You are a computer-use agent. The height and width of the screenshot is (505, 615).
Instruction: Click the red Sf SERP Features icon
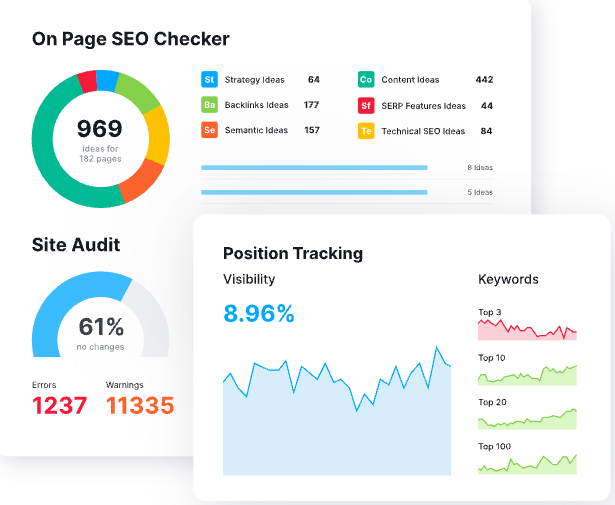coord(366,105)
